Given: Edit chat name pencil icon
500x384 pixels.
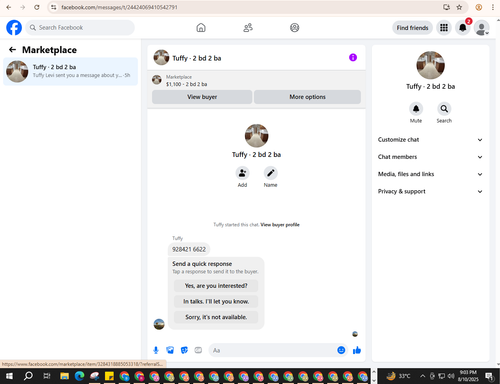Looking at the screenshot, I should click(x=270, y=173).
